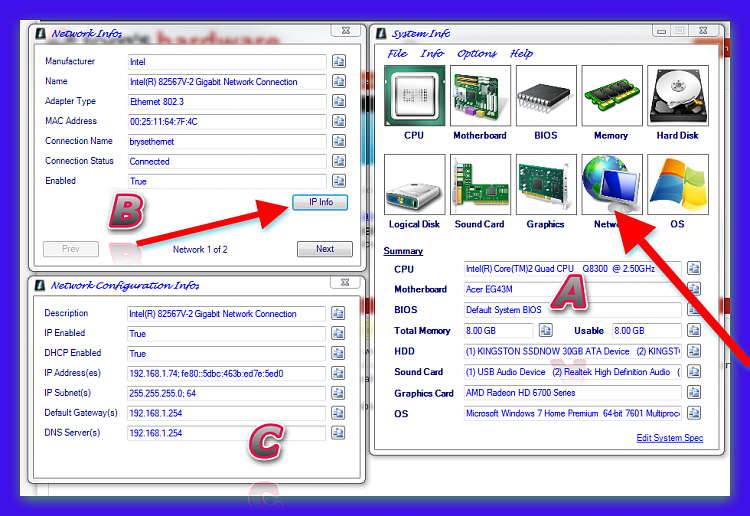Screen dimensions: 750x516
Task: Open the Hard Disk icon
Action: [678, 96]
